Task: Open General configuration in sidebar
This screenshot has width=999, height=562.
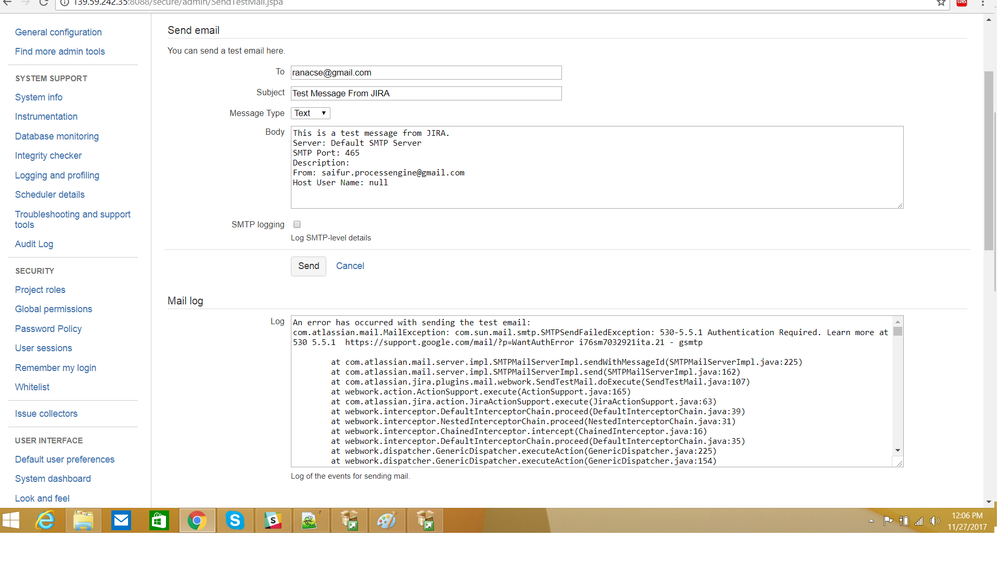Action: pyautogui.click(x=58, y=32)
